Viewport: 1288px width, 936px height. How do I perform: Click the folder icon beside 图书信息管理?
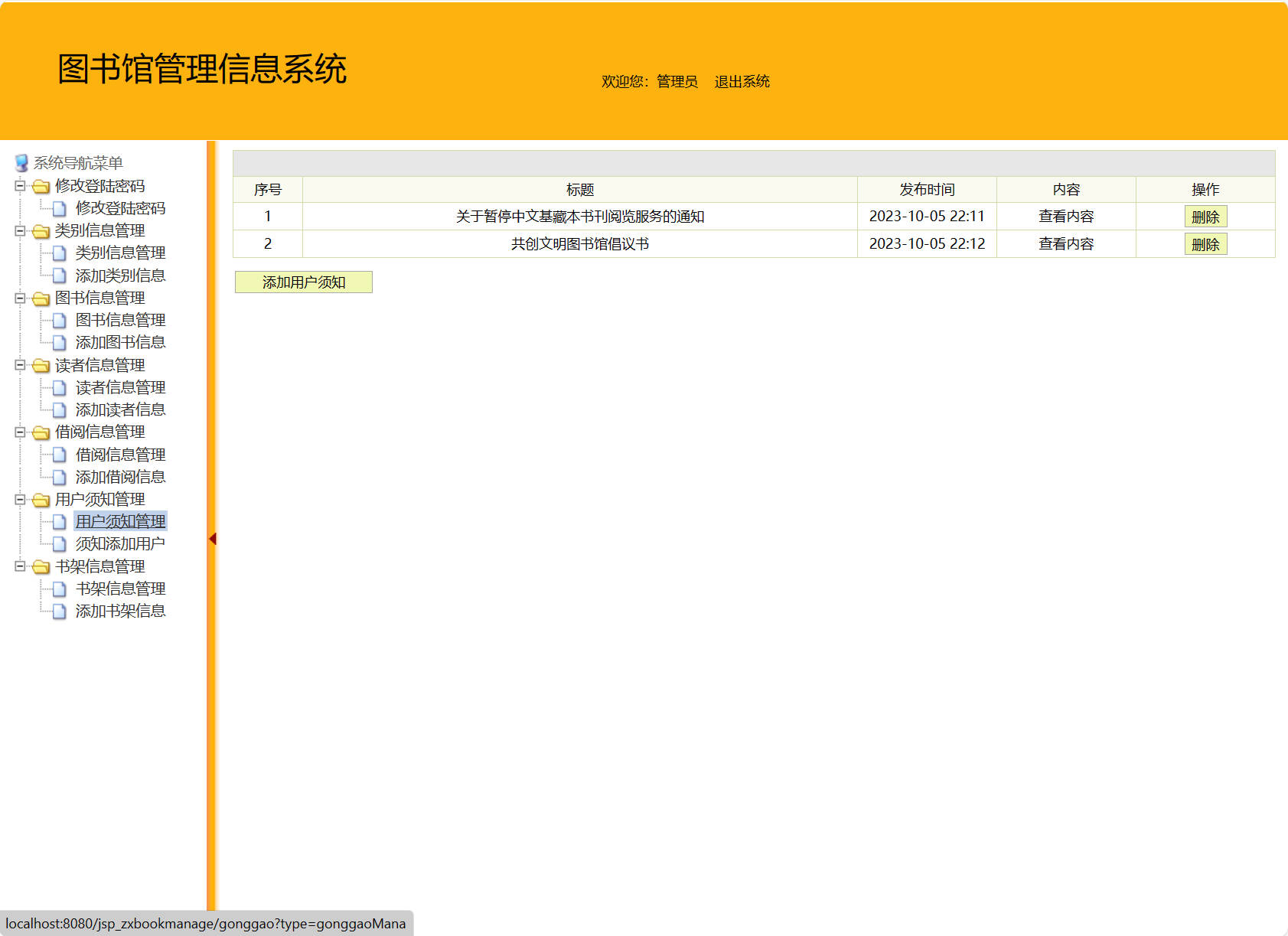pyautogui.click(x=41, y=298)
